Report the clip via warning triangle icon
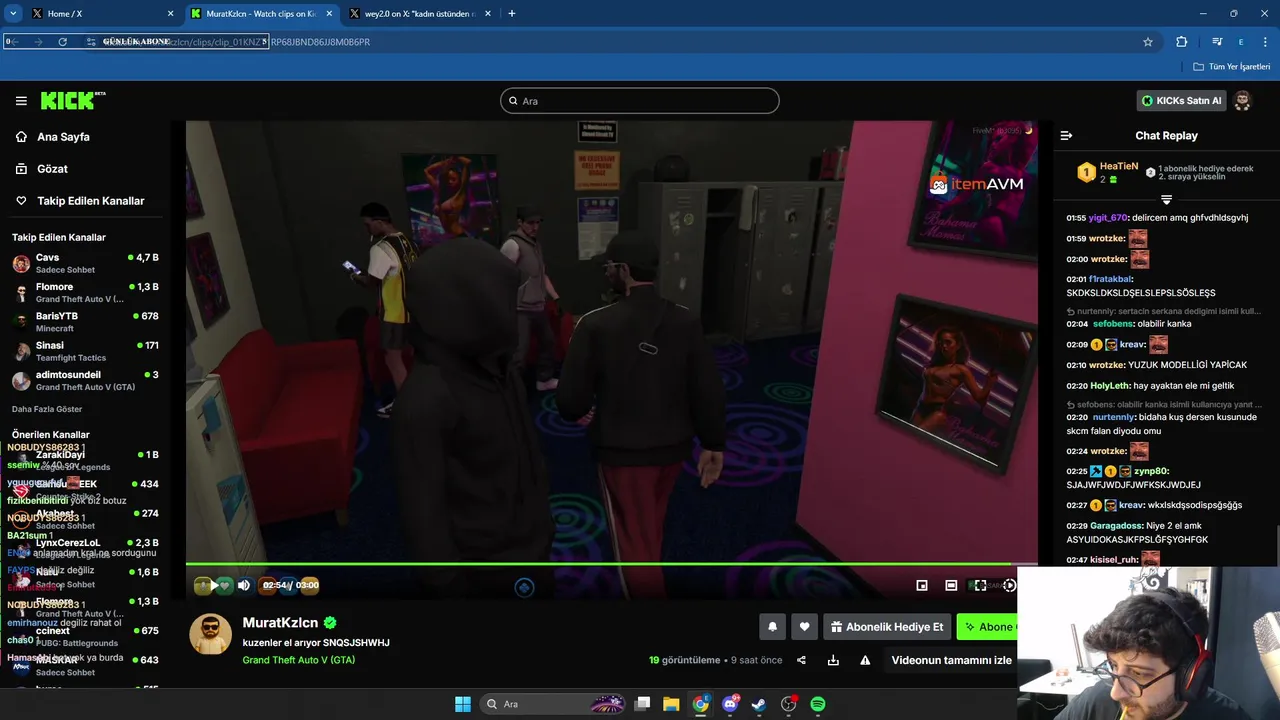Viewport: 1280px width, 720px height. pos(865,660)
